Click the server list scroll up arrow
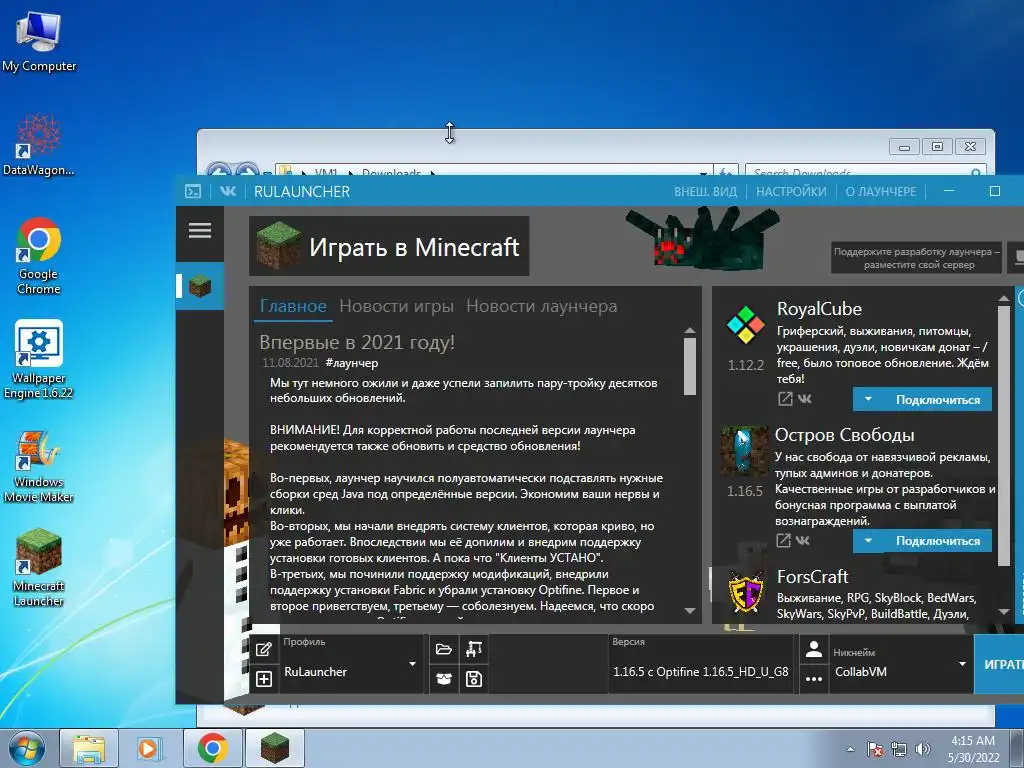Screen dimensions: 1024x768 [x=1004, y=298]
